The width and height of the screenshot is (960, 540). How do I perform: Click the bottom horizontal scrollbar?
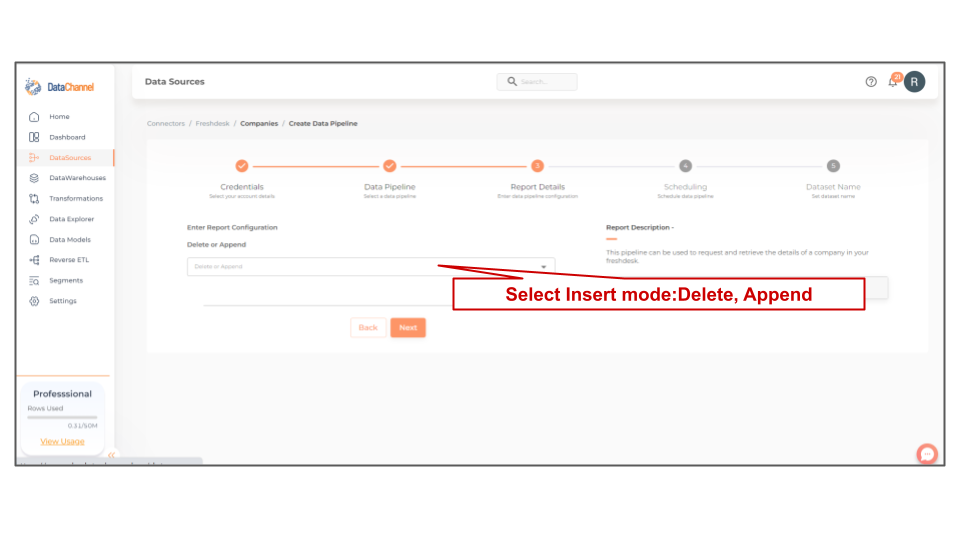pos(110,460)
